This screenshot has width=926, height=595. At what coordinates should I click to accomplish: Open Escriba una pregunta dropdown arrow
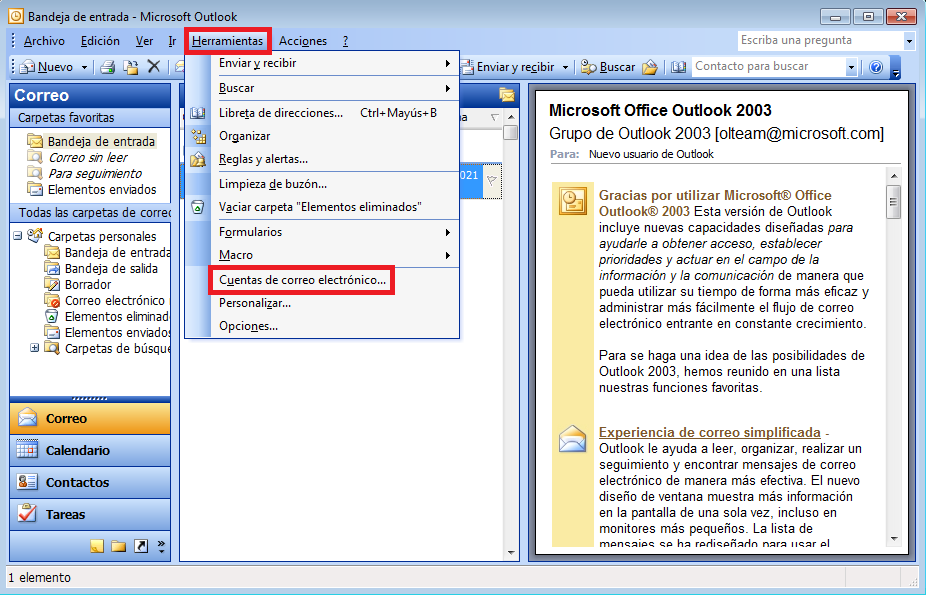pyautogui.click(x=909, y=41)
